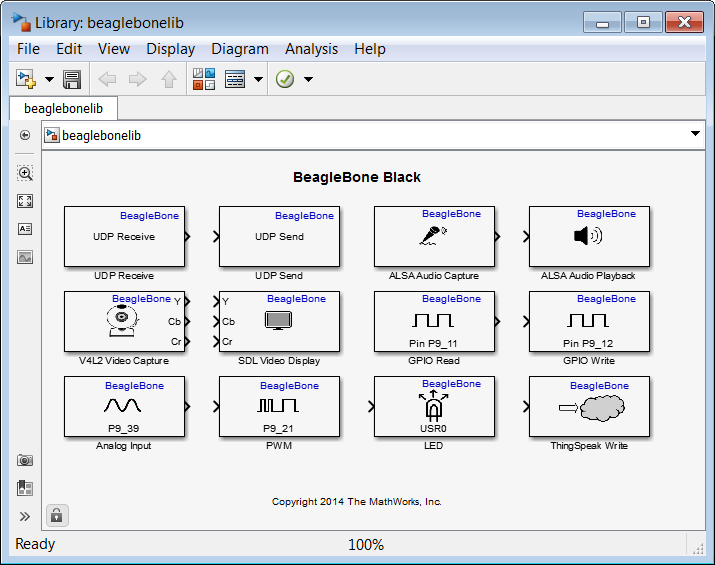
Task: Click the Zoom In palette icon
Action: click(x=25, y=173)
